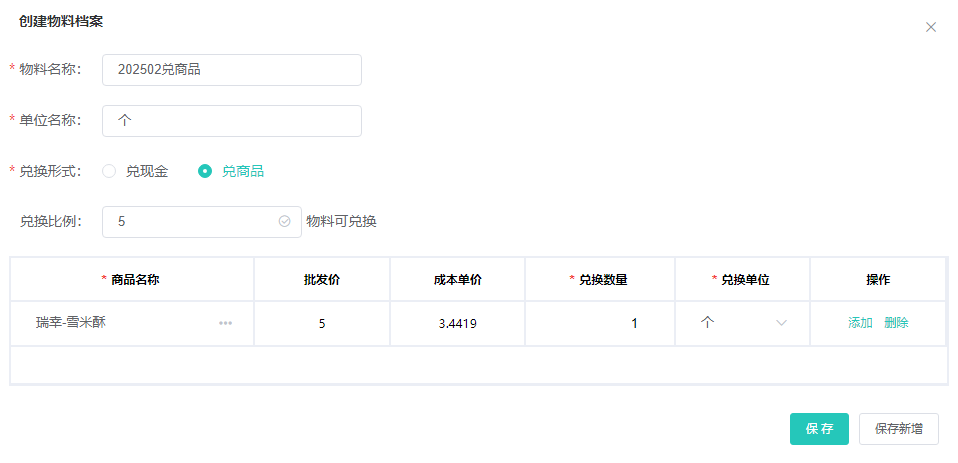Select the 兑商品 radio option
The height and width of the screenshot is (463, 958).
205,171
